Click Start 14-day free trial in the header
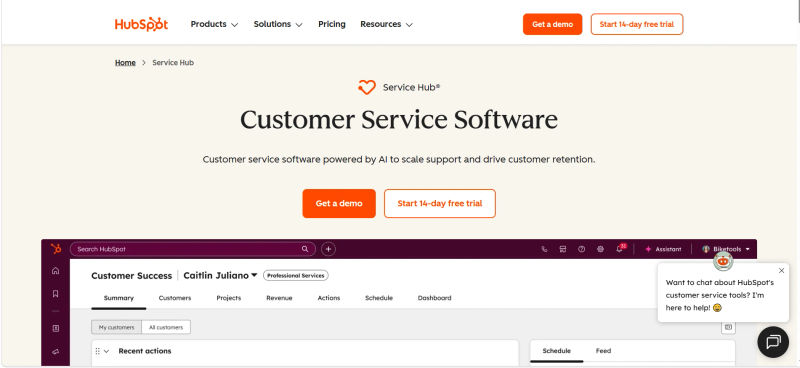Image resolution: width=800 pixels, height=368 pixels. coord(637,24)
